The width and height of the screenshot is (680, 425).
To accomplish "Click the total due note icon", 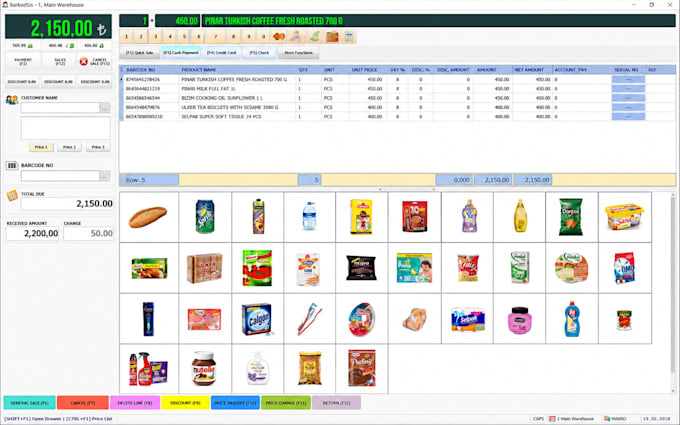I will tap(12, 196).
